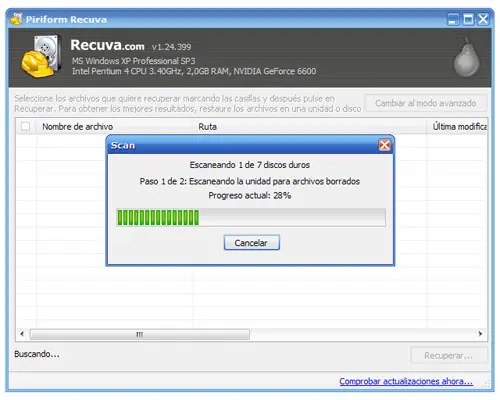Click Cambiar al modo avanzado button

tap(425, 103)
